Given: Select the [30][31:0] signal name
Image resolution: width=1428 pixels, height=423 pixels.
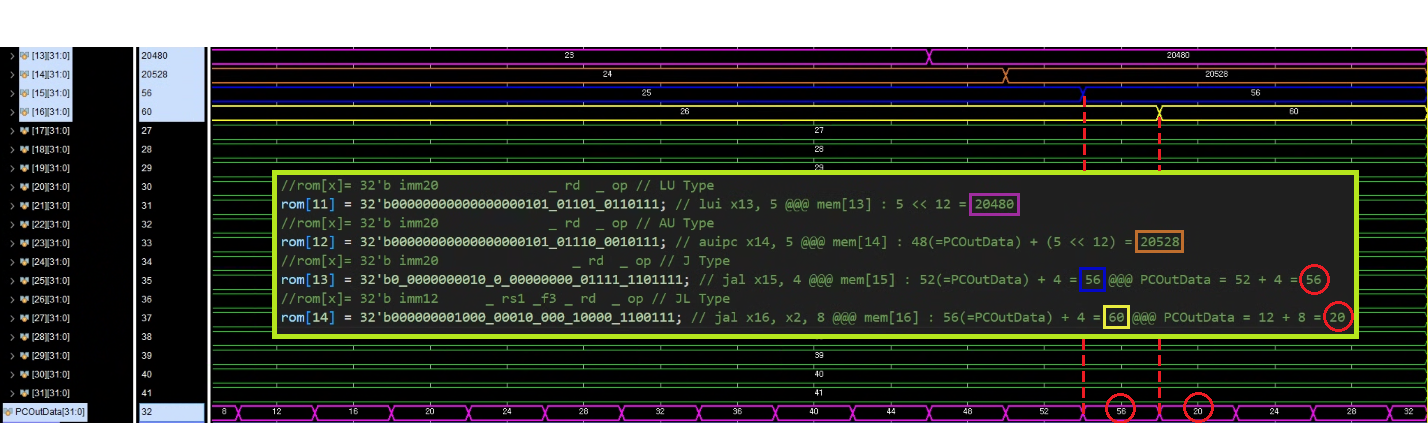Looking at the screenshot, I should point(50,374).
